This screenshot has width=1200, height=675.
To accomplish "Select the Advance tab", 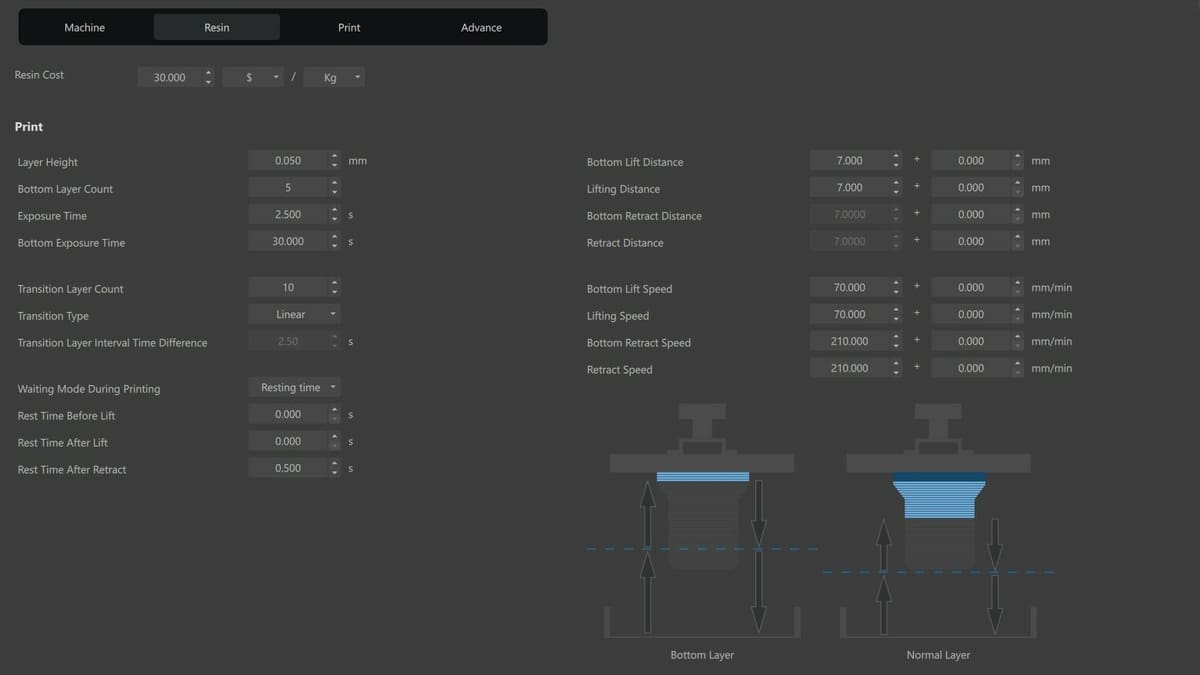I will (x=481, y=27).
